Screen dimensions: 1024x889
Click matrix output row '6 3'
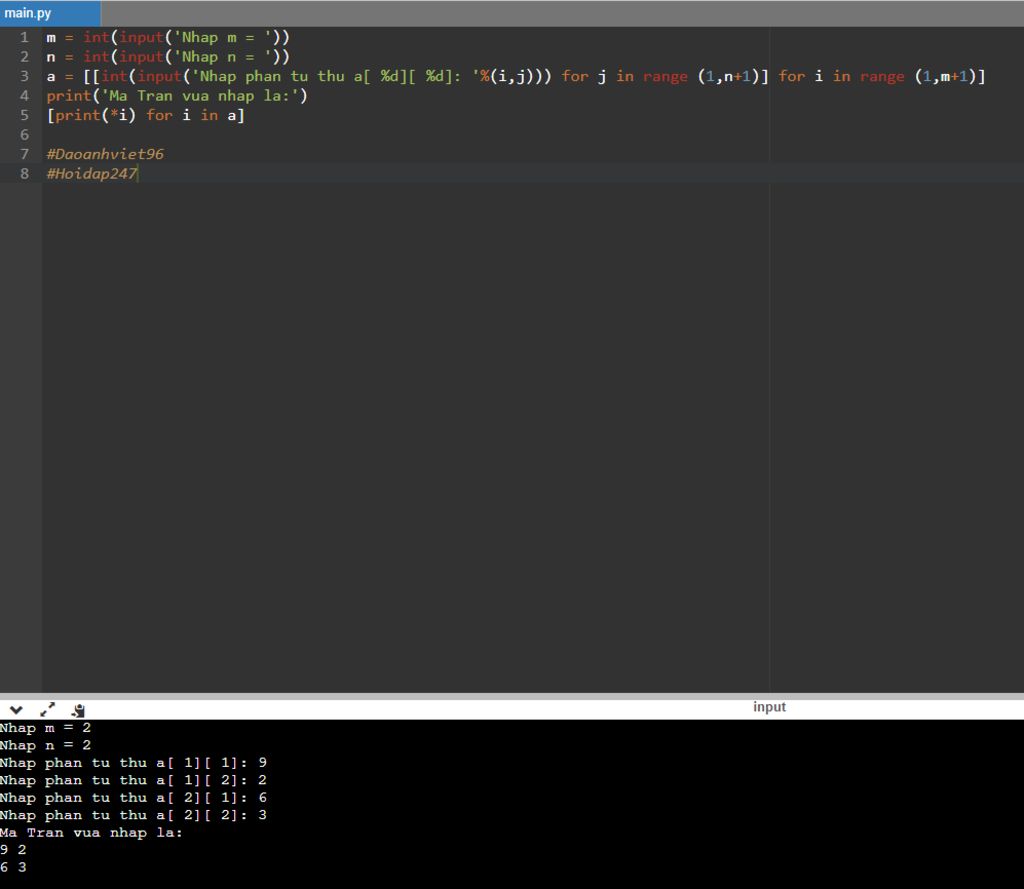tap(13, 867)
